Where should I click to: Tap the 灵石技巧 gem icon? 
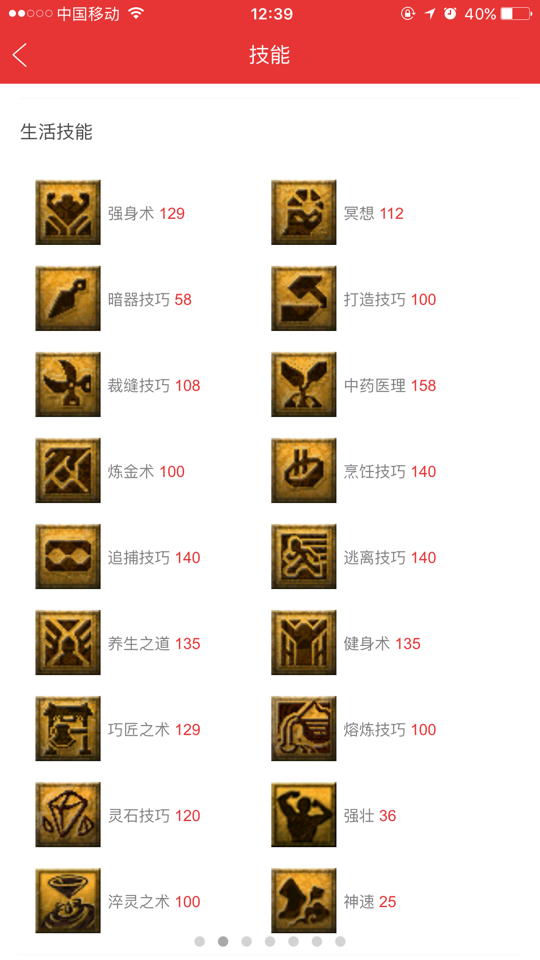point(68,815)
